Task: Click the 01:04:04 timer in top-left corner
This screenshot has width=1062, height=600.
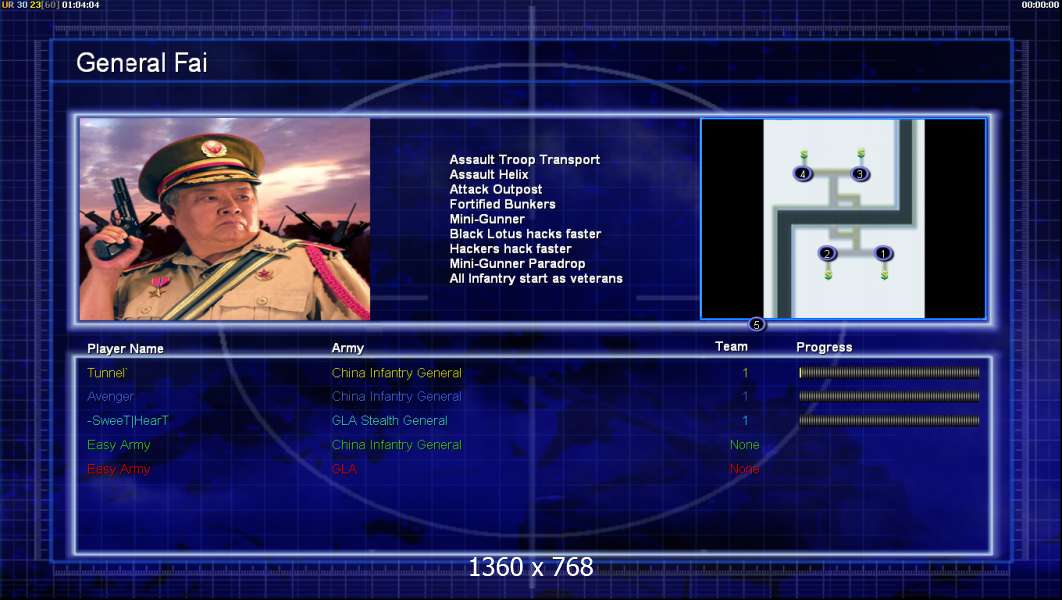Action: [81, 5]
